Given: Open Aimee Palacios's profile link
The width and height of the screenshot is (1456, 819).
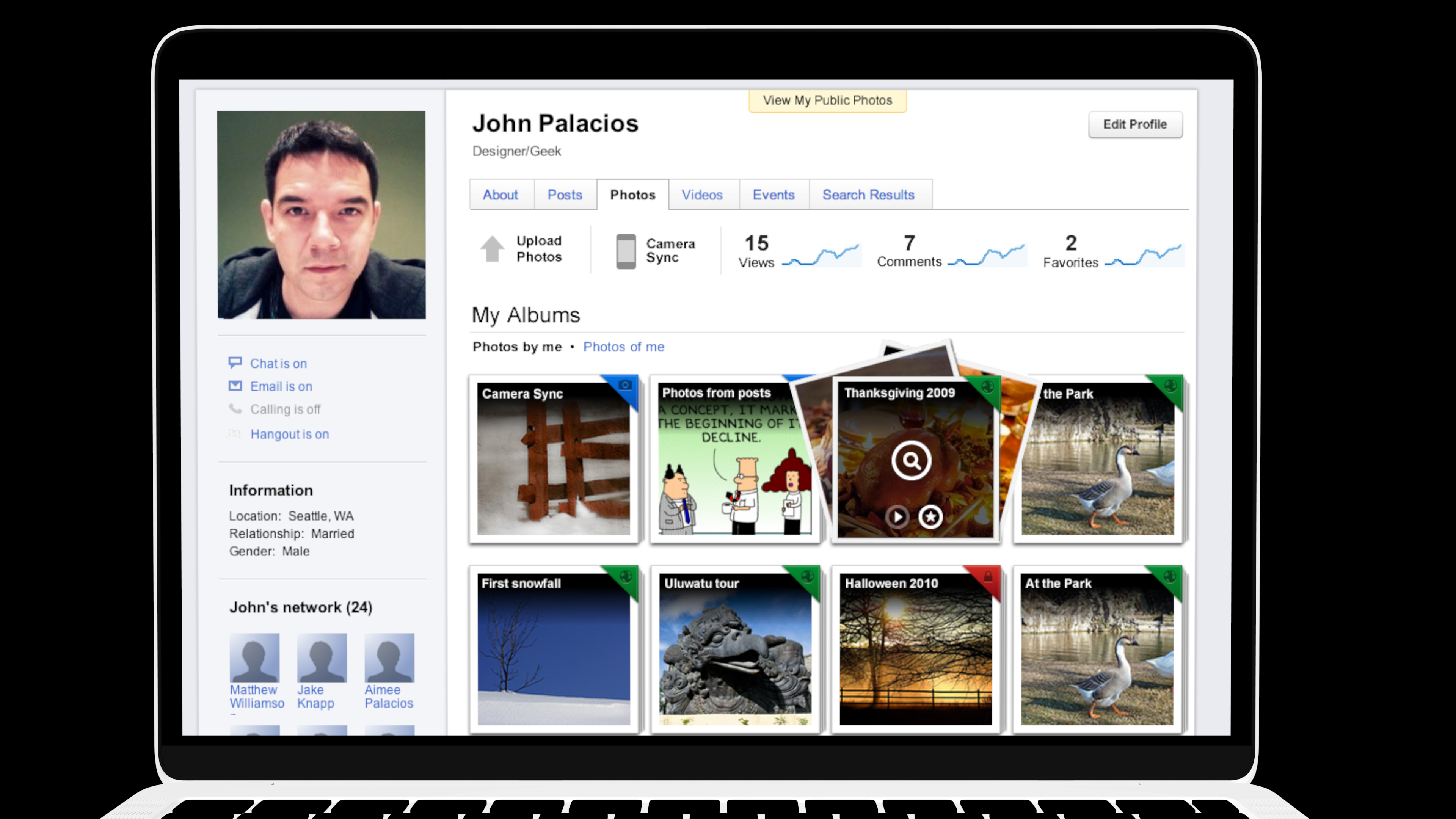Looking at the screenshot, I should (x=389, y=697).
